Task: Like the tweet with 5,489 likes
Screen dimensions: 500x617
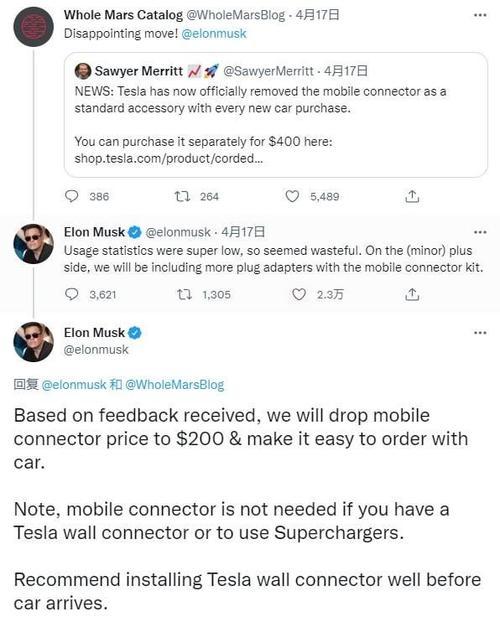Action: click(x=292, y=196)
